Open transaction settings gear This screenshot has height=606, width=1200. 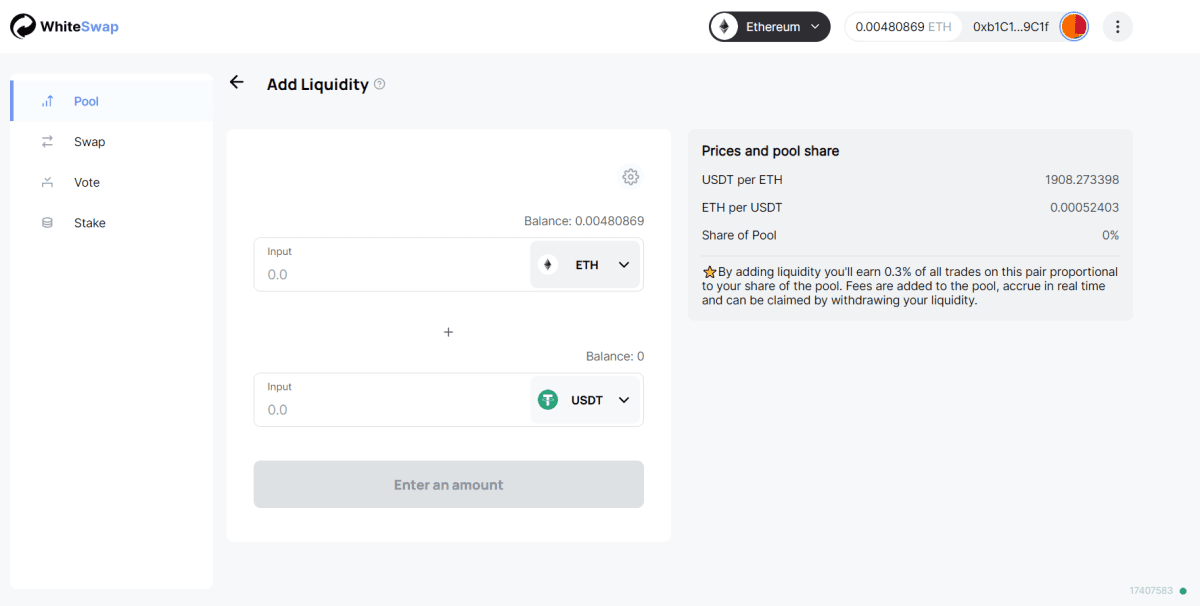pos(630,177)
